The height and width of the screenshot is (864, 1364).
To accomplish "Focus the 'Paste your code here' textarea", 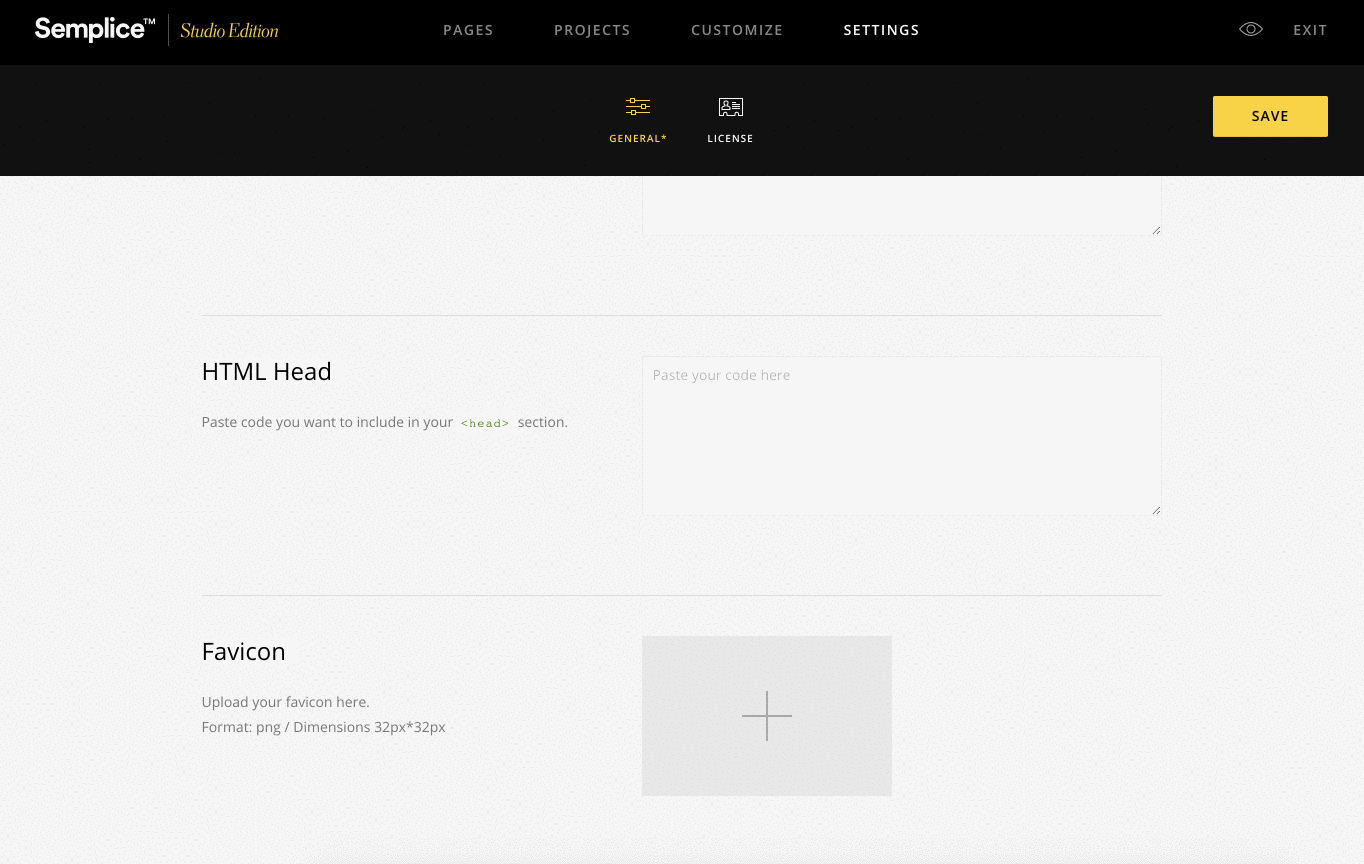I will 900,436.
